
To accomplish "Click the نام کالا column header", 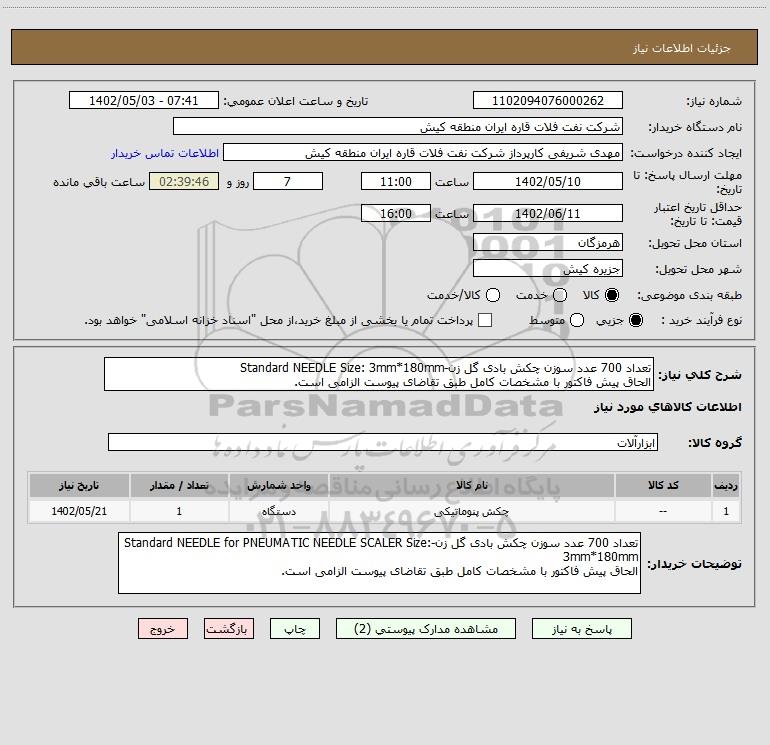I will [x=471, y=485].
